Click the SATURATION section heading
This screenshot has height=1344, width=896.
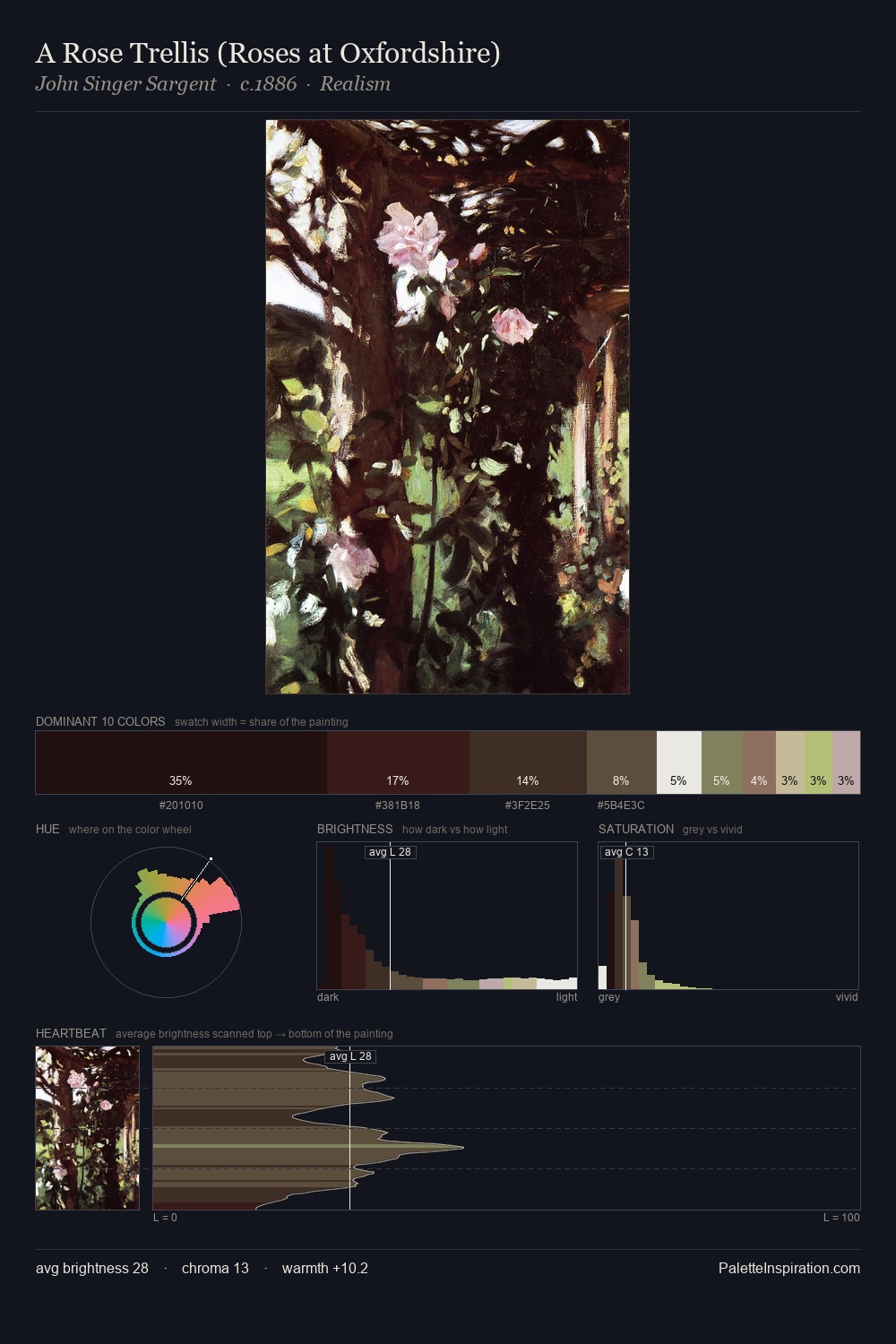[636, 829]
